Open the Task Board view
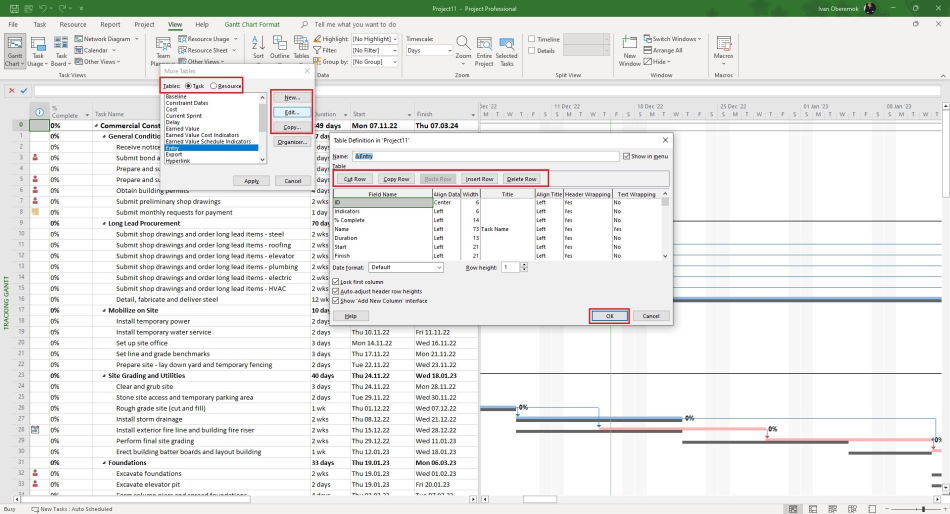 coord(61,51)
